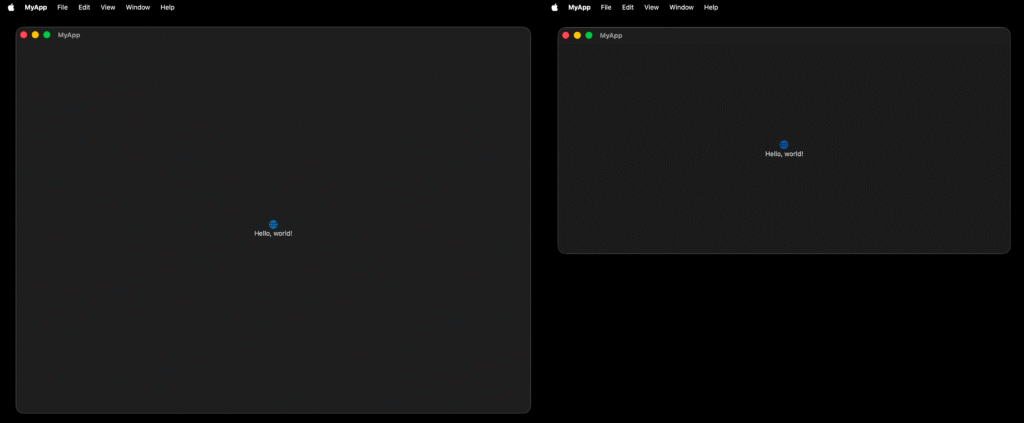Open View menu above the taller window
Screen dimensions: 1024x423
click(108, 7)
